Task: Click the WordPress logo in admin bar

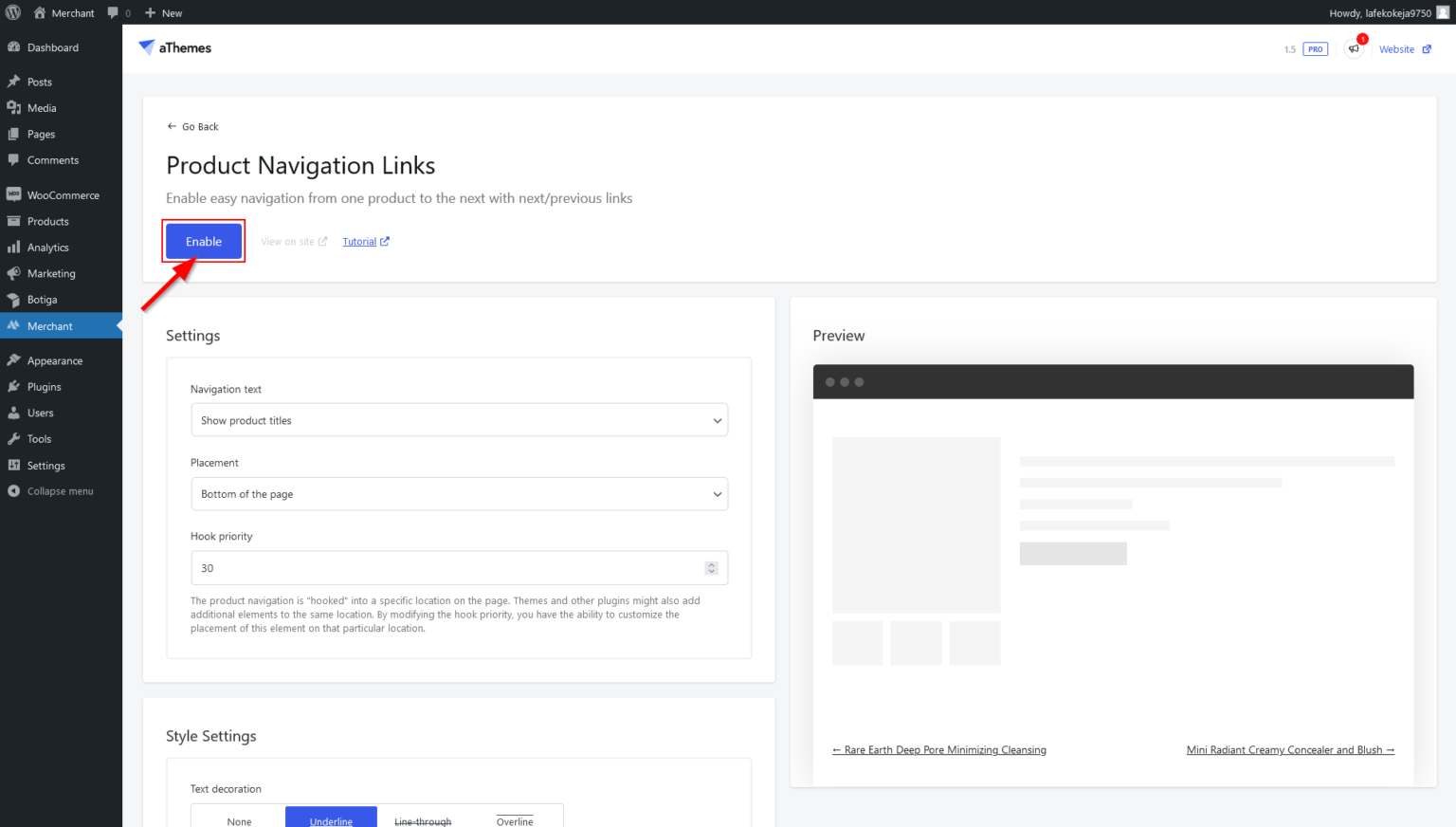Action: pyautogui.click(x=13, y=12)
